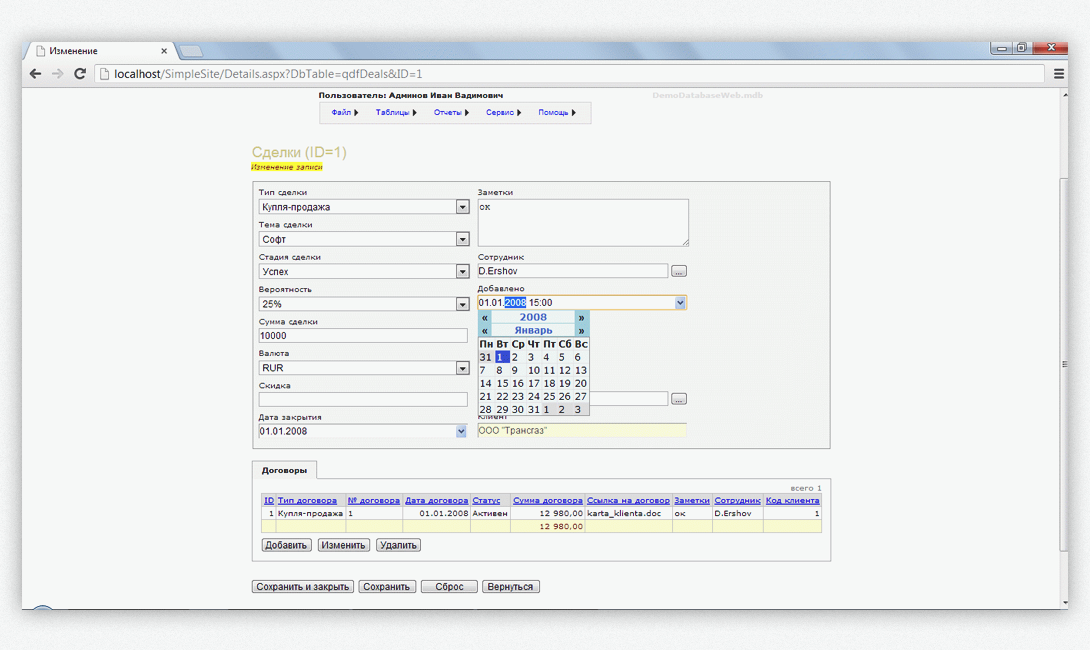The image size is (1090, 650).
Task: Sort contracts by Статус column
Action: coord(487,501)
